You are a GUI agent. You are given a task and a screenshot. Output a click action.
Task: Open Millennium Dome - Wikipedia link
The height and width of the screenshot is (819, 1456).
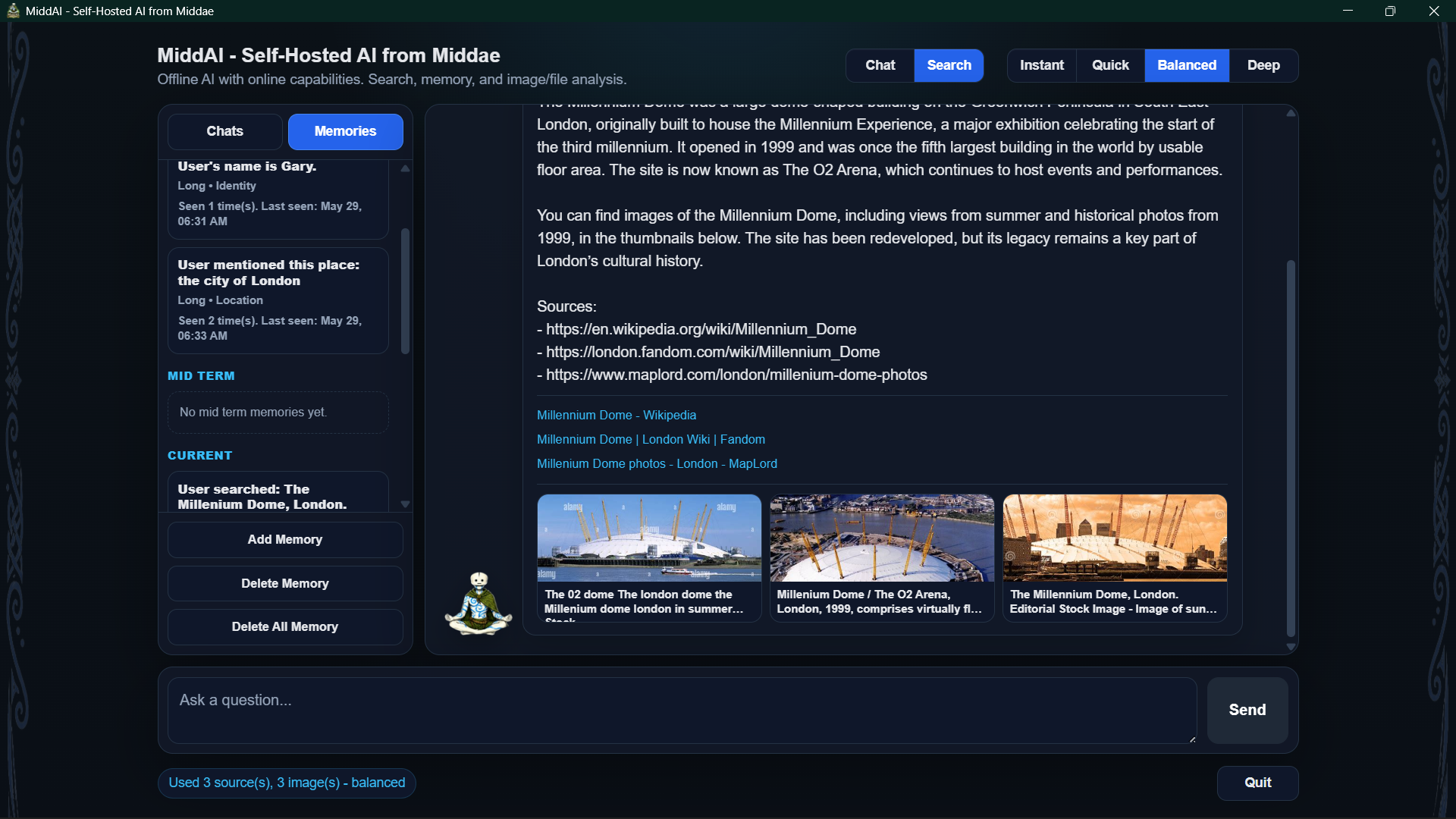coord(617,415)
